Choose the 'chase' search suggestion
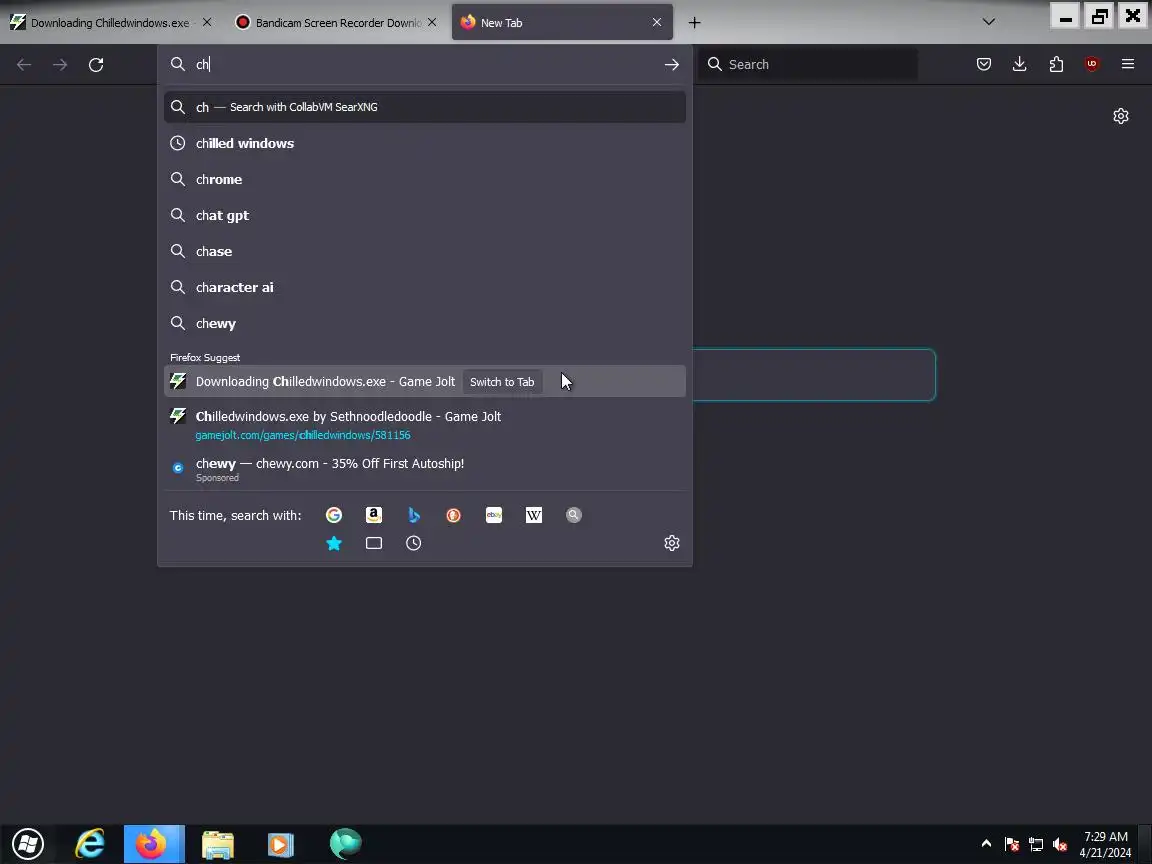Viewport: 1152px width, 864px height. click(425, 251)
